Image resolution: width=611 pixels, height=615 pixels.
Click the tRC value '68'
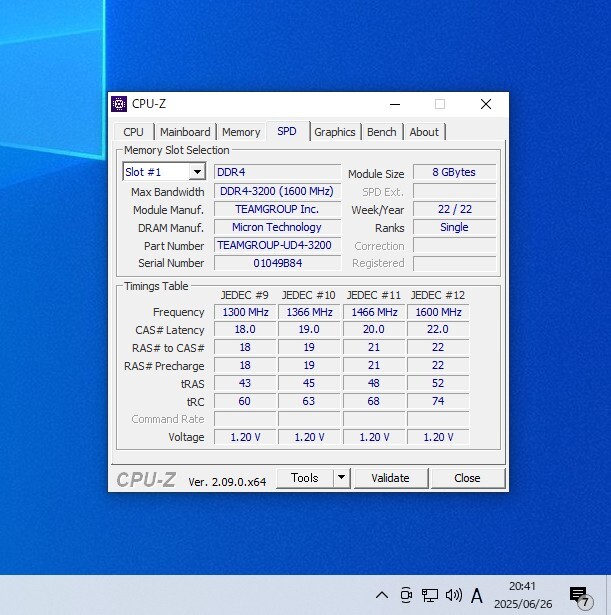pos(374,401)
